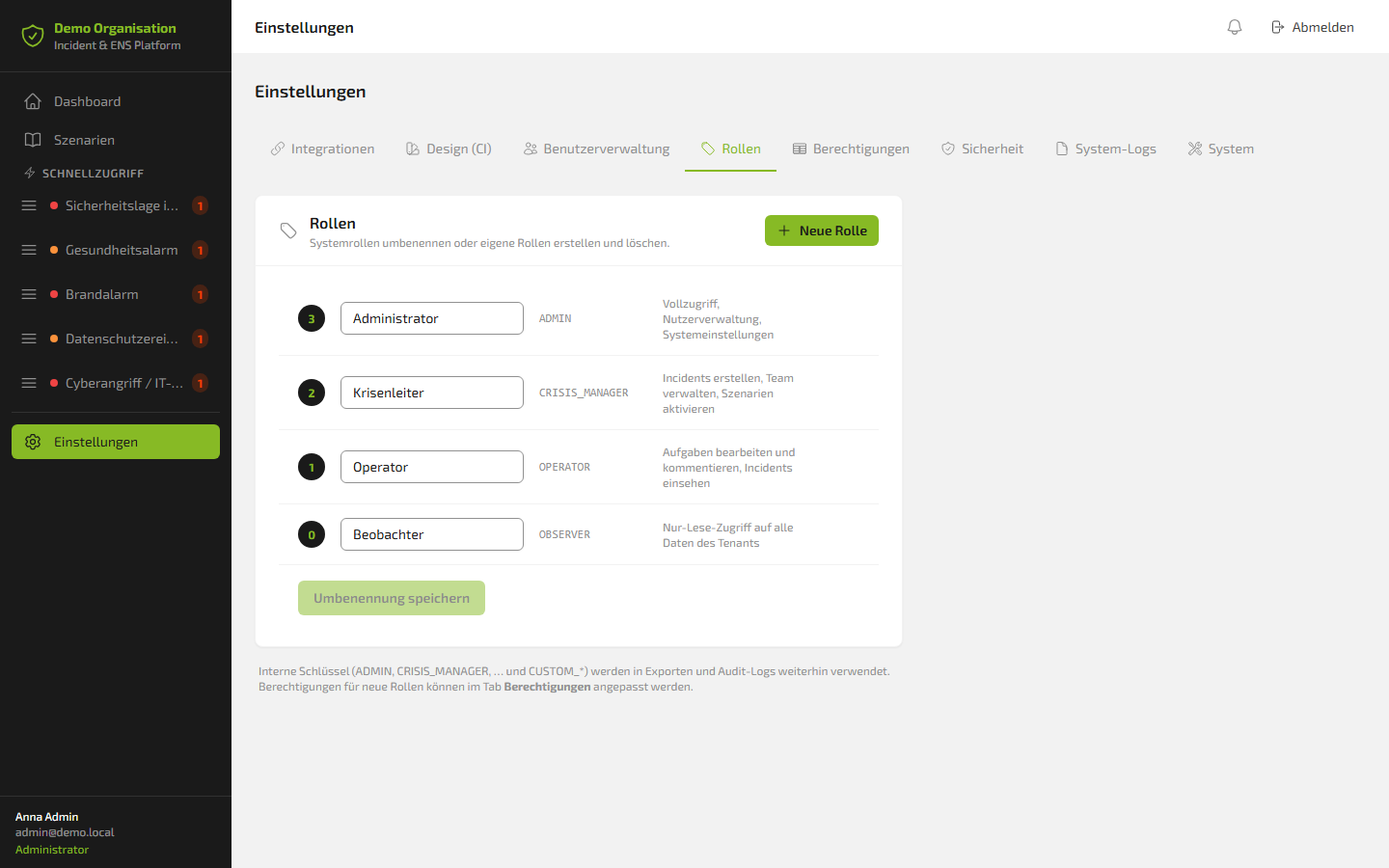Click Umbenennung speichern button
The image size is (1389, 868).
coord(392,598)
